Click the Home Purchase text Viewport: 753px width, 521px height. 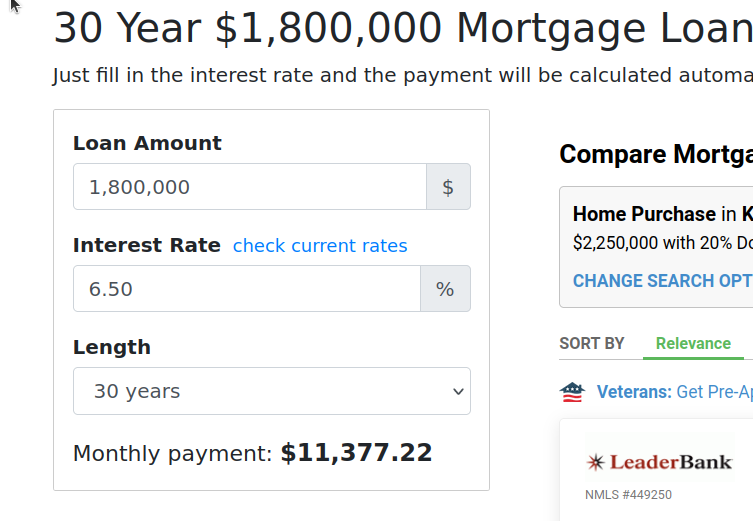tap(644, 214)
